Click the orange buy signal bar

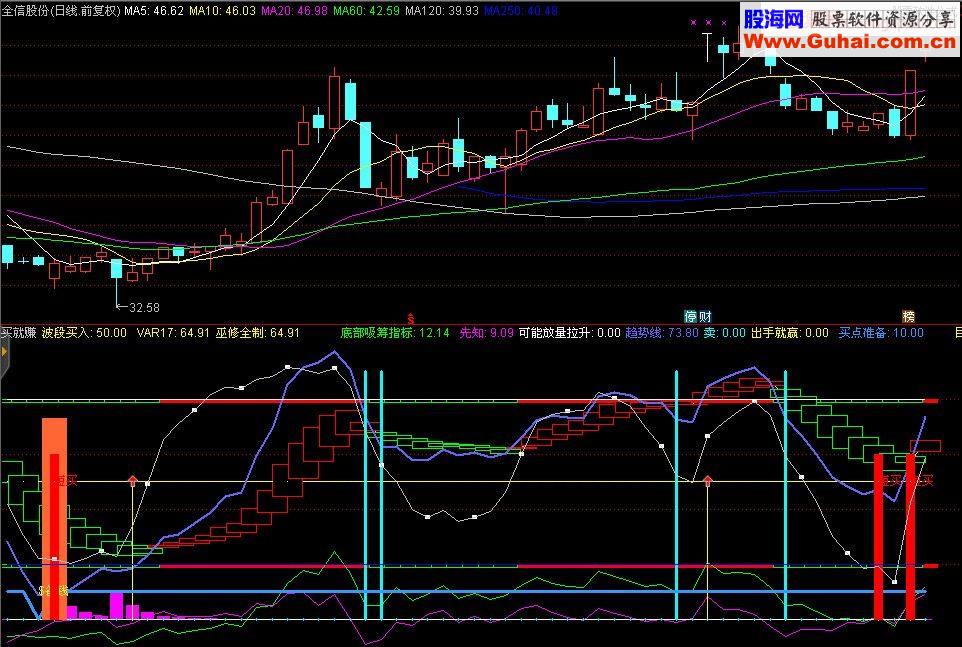[54, 519]
